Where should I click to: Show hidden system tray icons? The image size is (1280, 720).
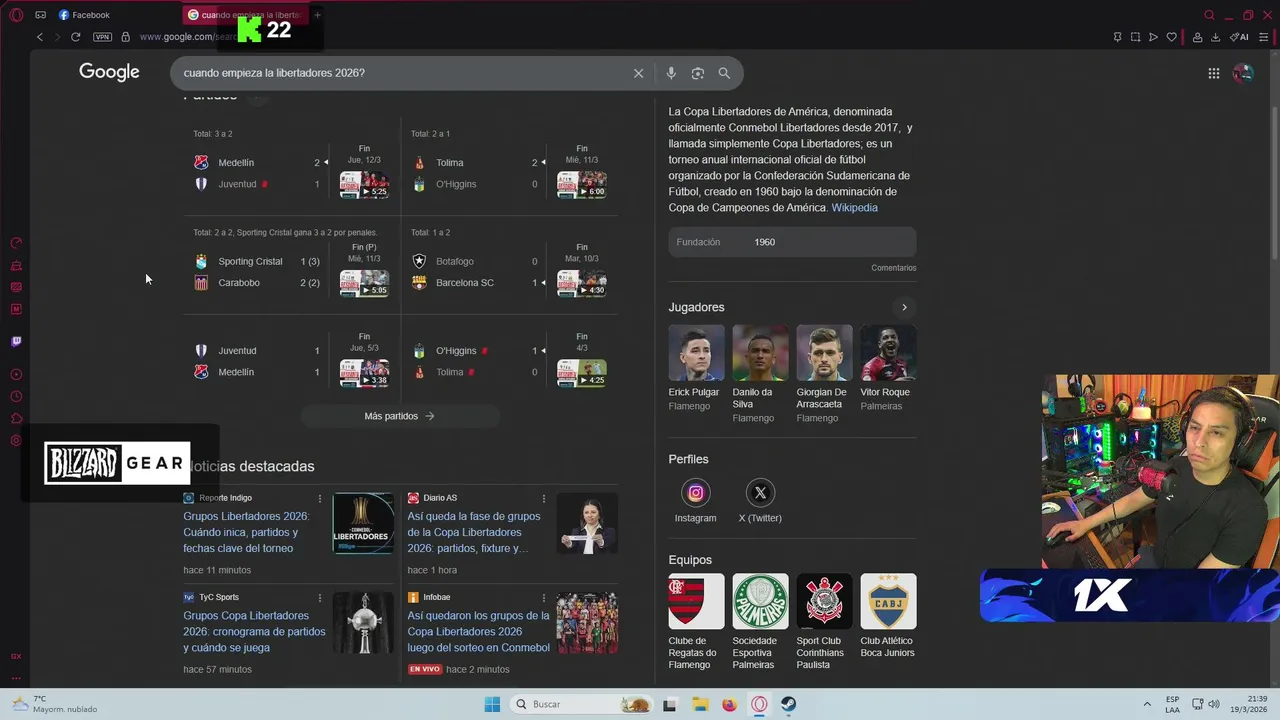click(x=1147, y=704)
